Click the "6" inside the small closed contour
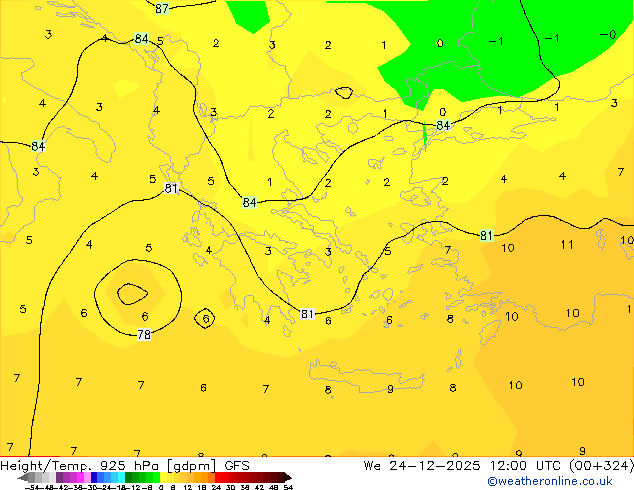 point(206,319)
